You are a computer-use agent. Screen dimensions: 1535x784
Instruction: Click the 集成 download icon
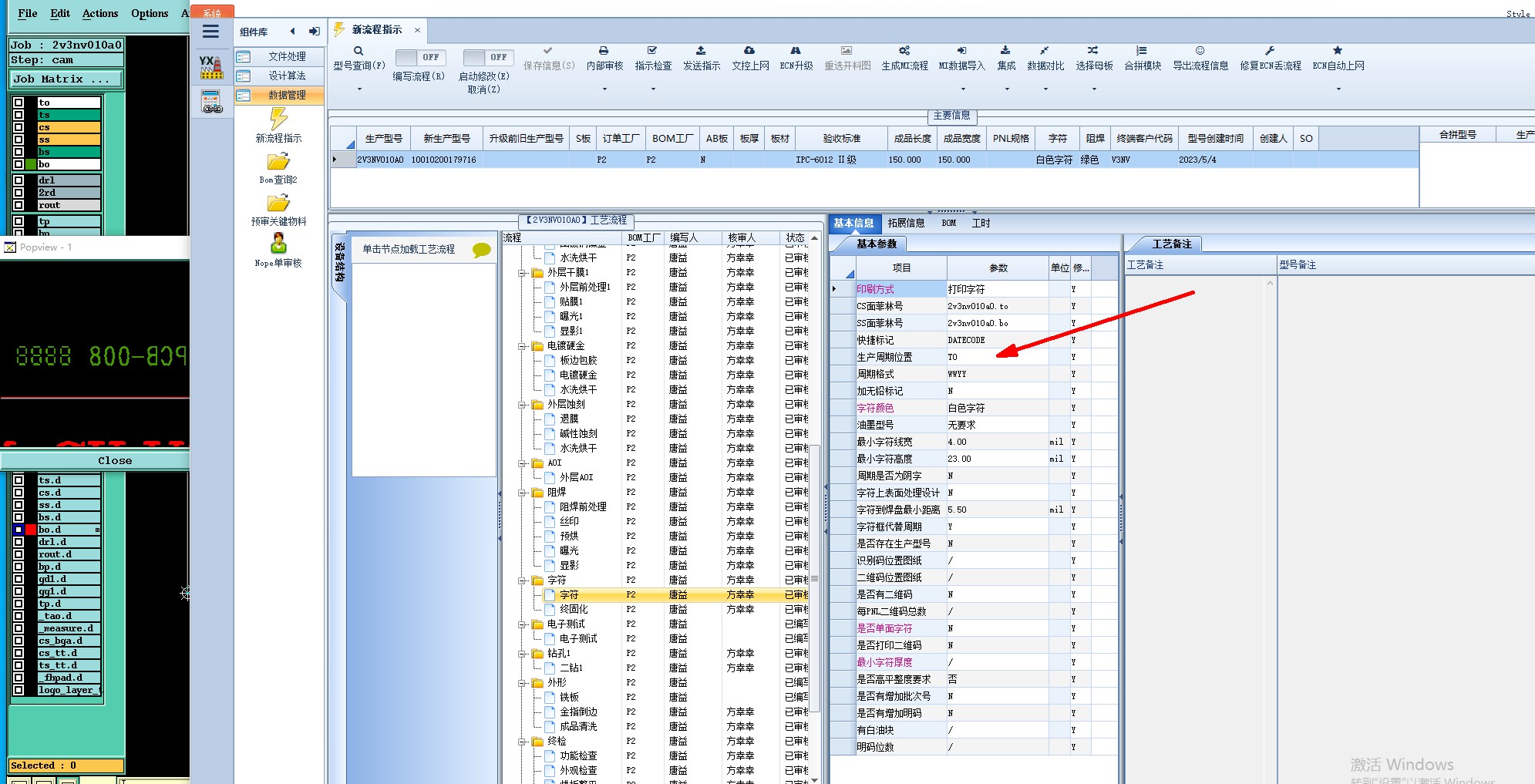click(1005, 51)
